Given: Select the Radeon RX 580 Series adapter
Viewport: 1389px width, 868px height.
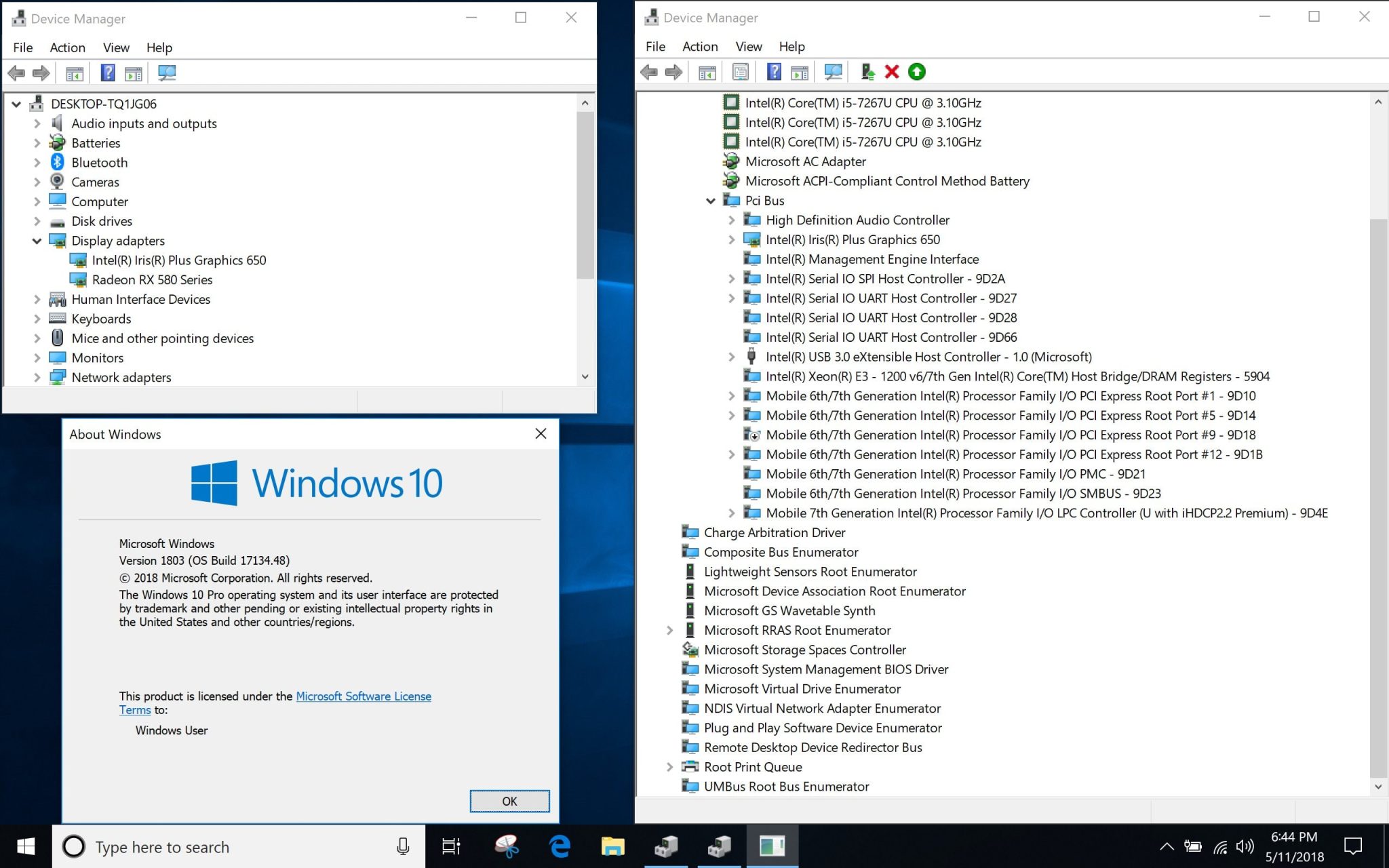Looking at the screenshot, I should (x=152, y=279).
